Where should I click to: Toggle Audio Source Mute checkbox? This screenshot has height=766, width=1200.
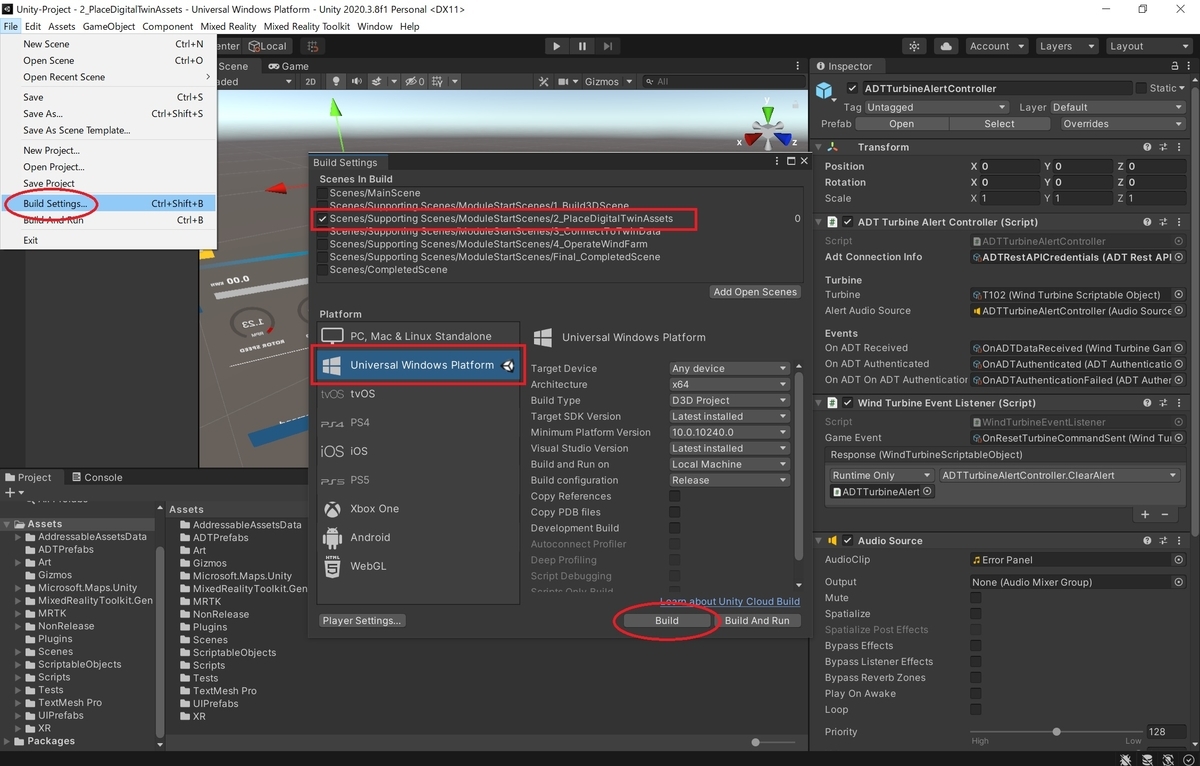click(x=976, y=598)
